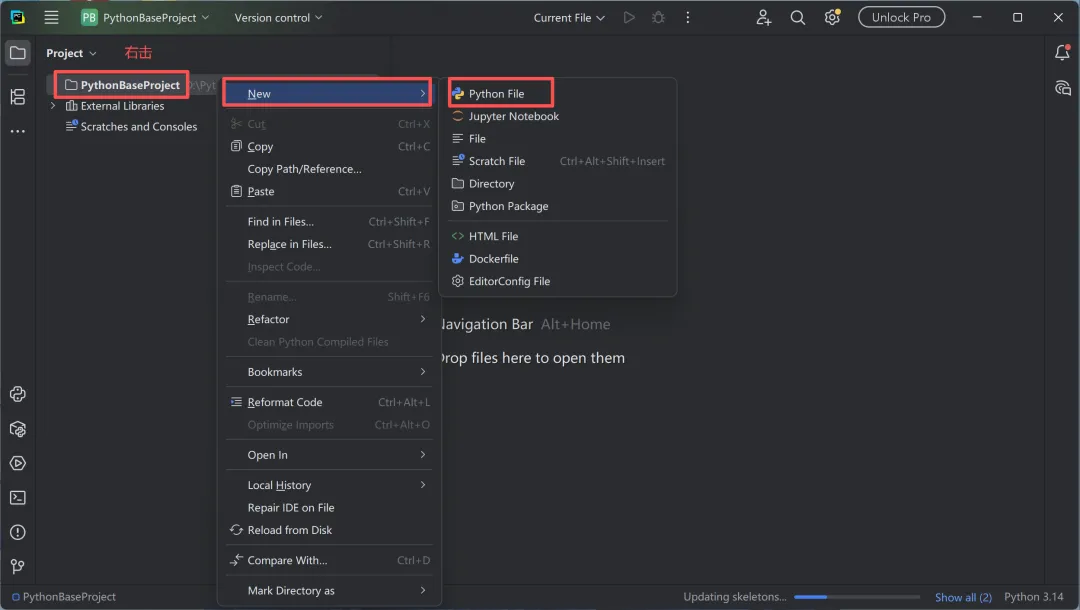Image resolution: width=1080 pixels, height=610 pixels.
Task: Create a new Python Package
Action: pos(558,206)
